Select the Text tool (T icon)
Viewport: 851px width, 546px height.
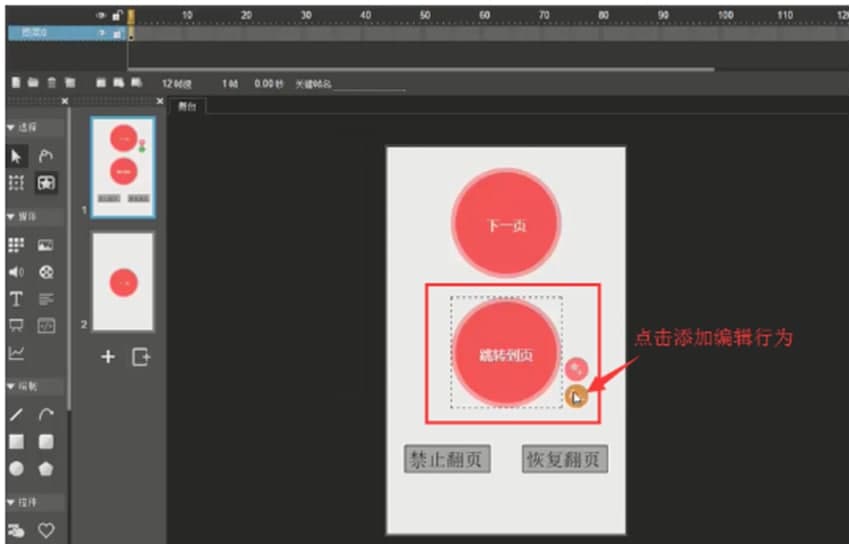click(17, 299)
